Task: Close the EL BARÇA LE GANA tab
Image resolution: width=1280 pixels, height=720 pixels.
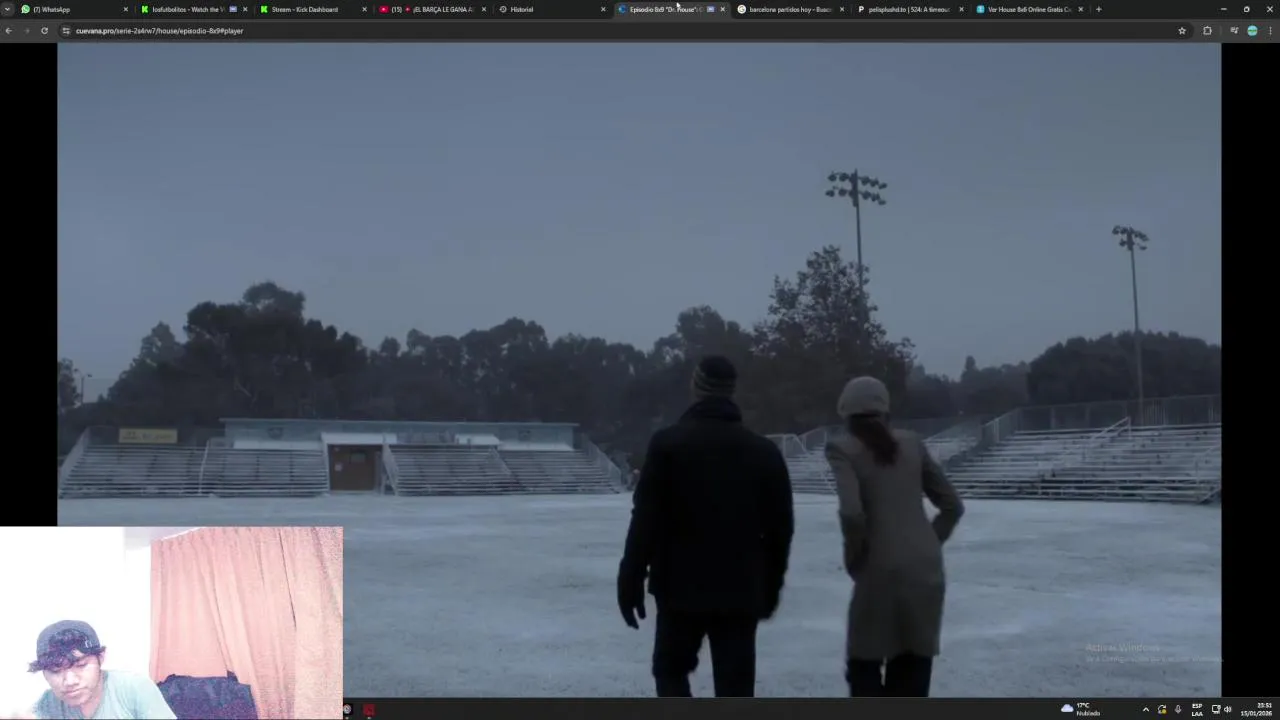Action: 484,9
